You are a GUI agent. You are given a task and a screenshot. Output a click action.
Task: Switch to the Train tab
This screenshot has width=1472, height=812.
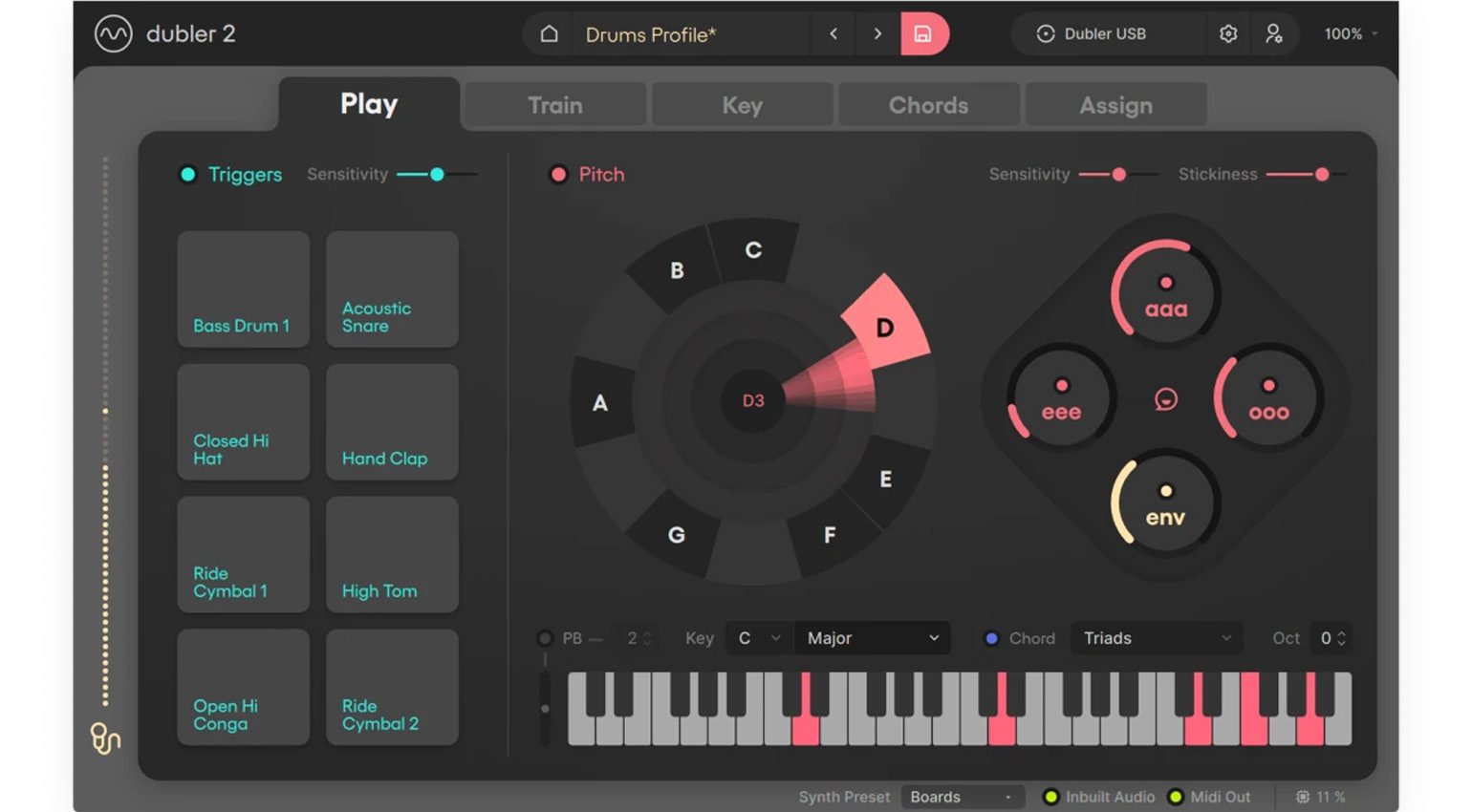(x=555, y=105)
